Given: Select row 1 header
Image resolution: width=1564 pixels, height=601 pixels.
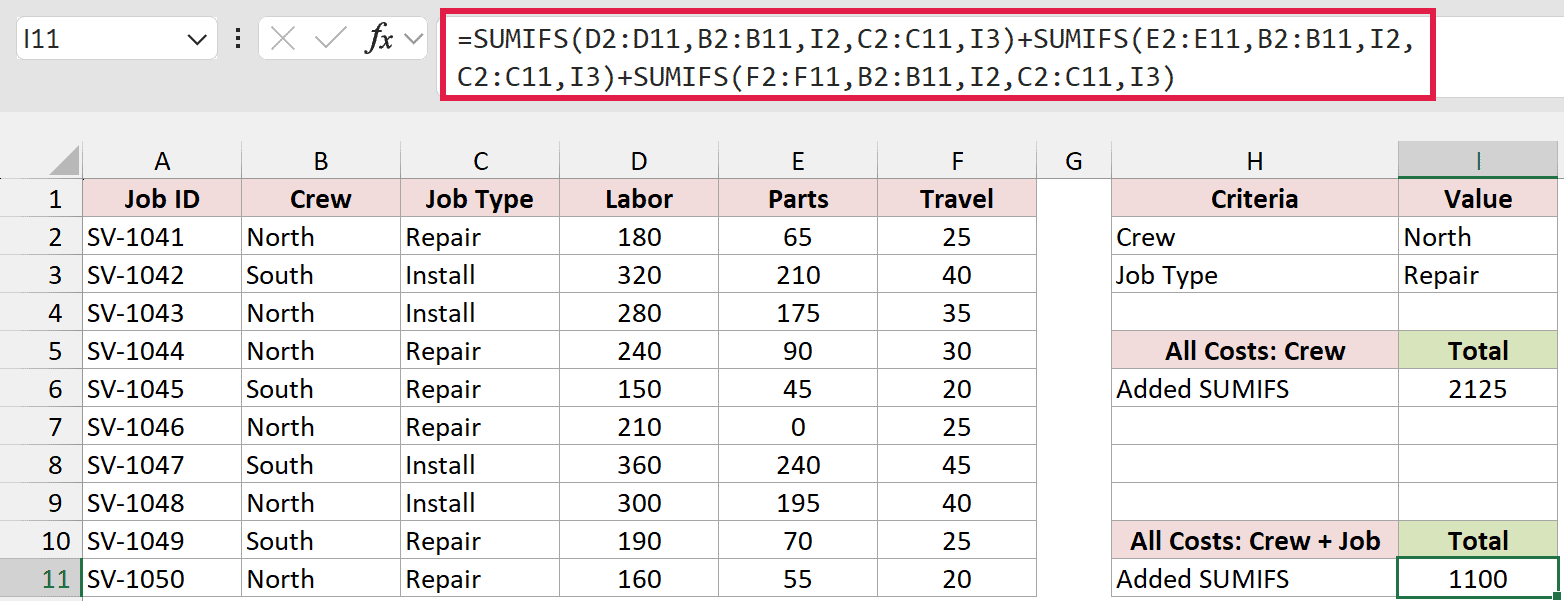Looking at the screenshot, I should point(41,199).
